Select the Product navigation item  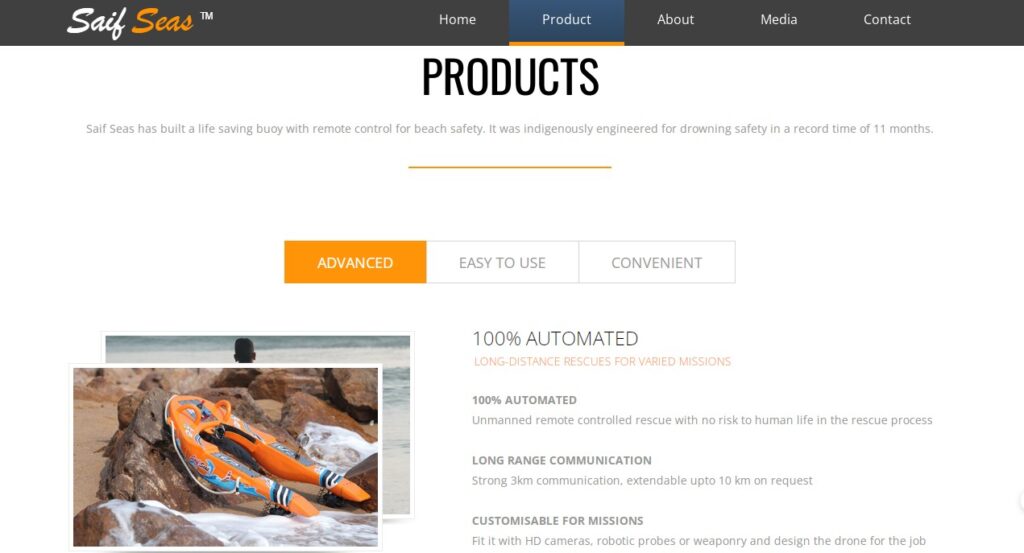566,22
